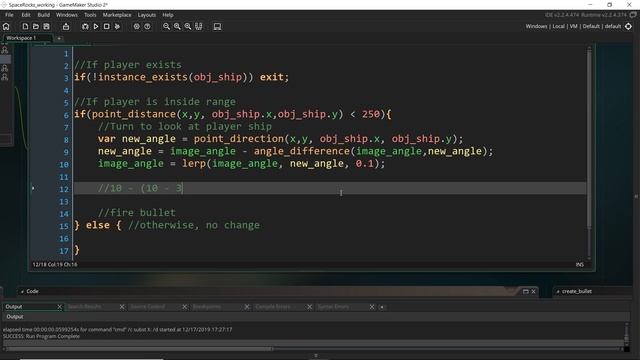This screenshot has height=360, width=640.
Task: Click the value 250 on line 6
Action: pos(371,114)
